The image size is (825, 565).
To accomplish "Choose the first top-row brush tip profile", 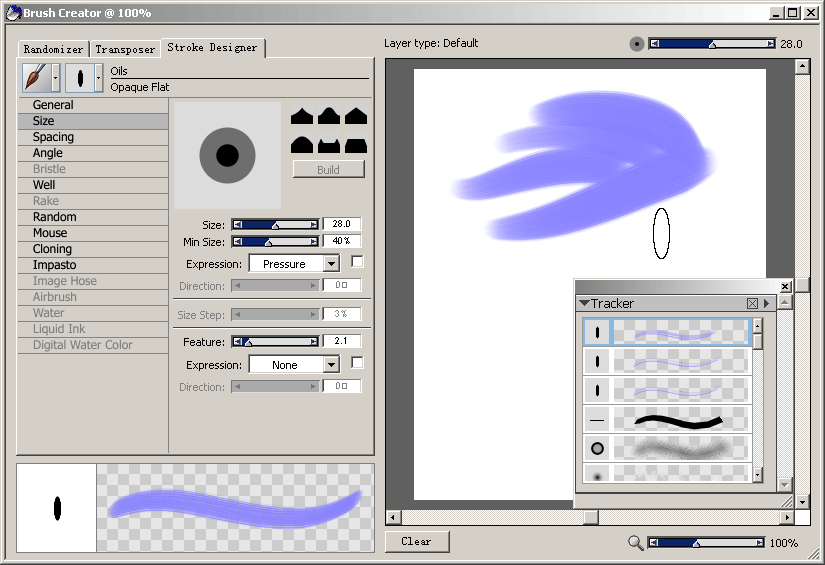I will point(302,116).
